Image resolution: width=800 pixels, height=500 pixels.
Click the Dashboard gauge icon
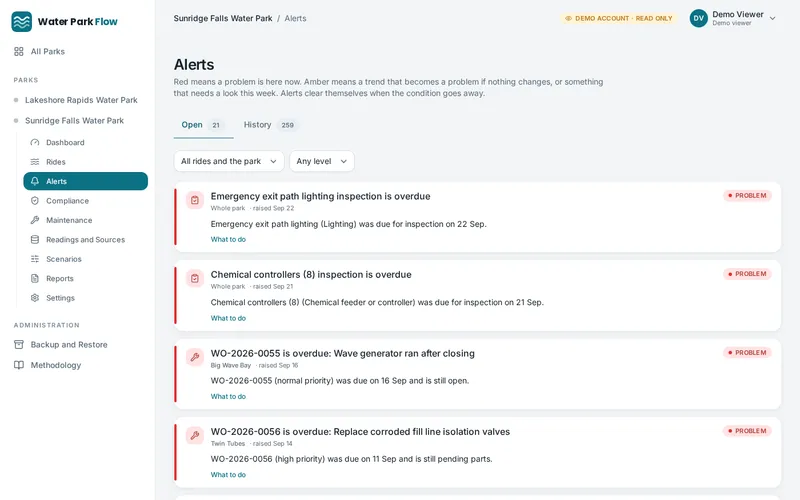pyautogui.click(x=35, y=142)
